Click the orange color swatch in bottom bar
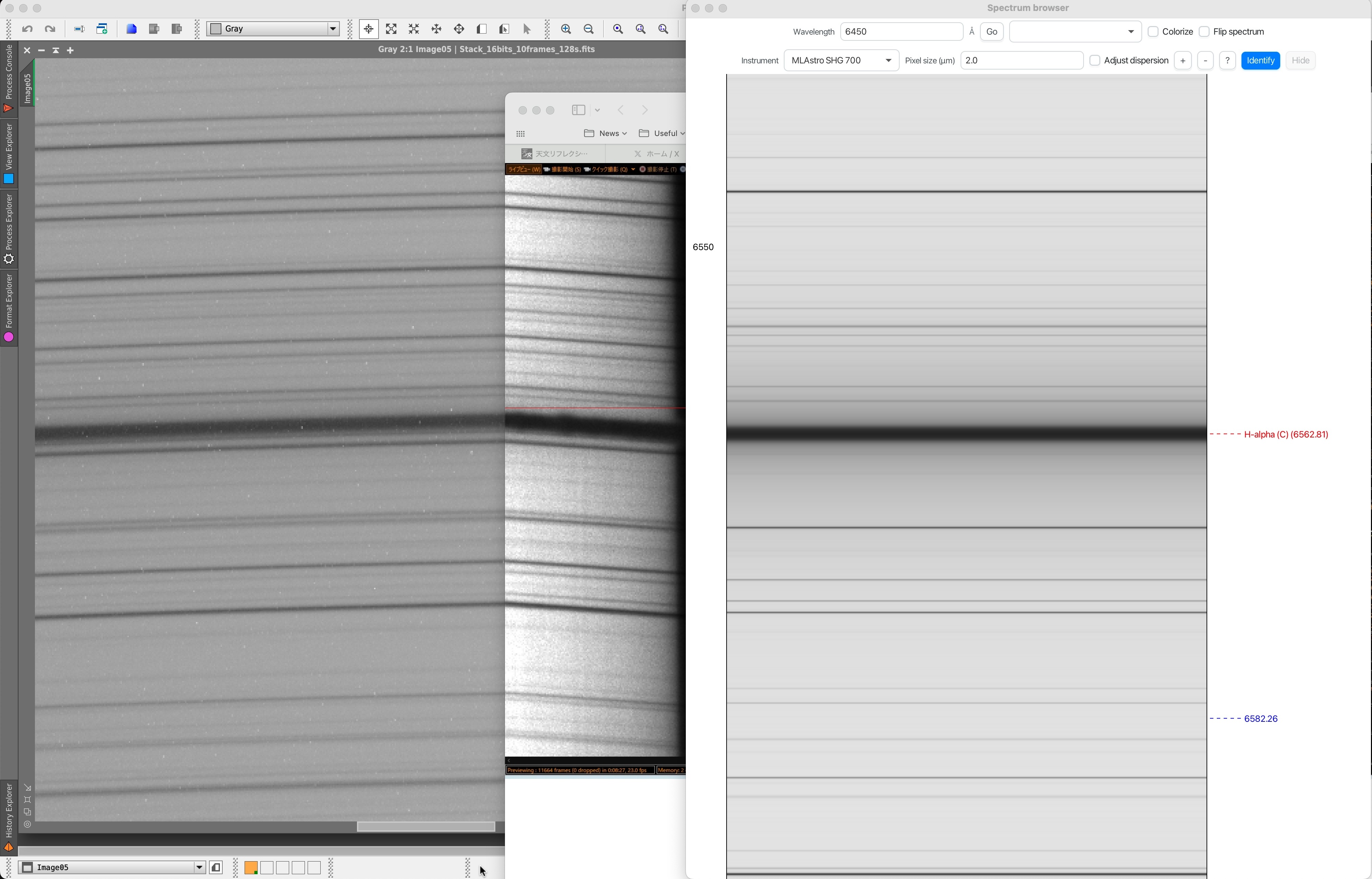 tap(250, 868)
